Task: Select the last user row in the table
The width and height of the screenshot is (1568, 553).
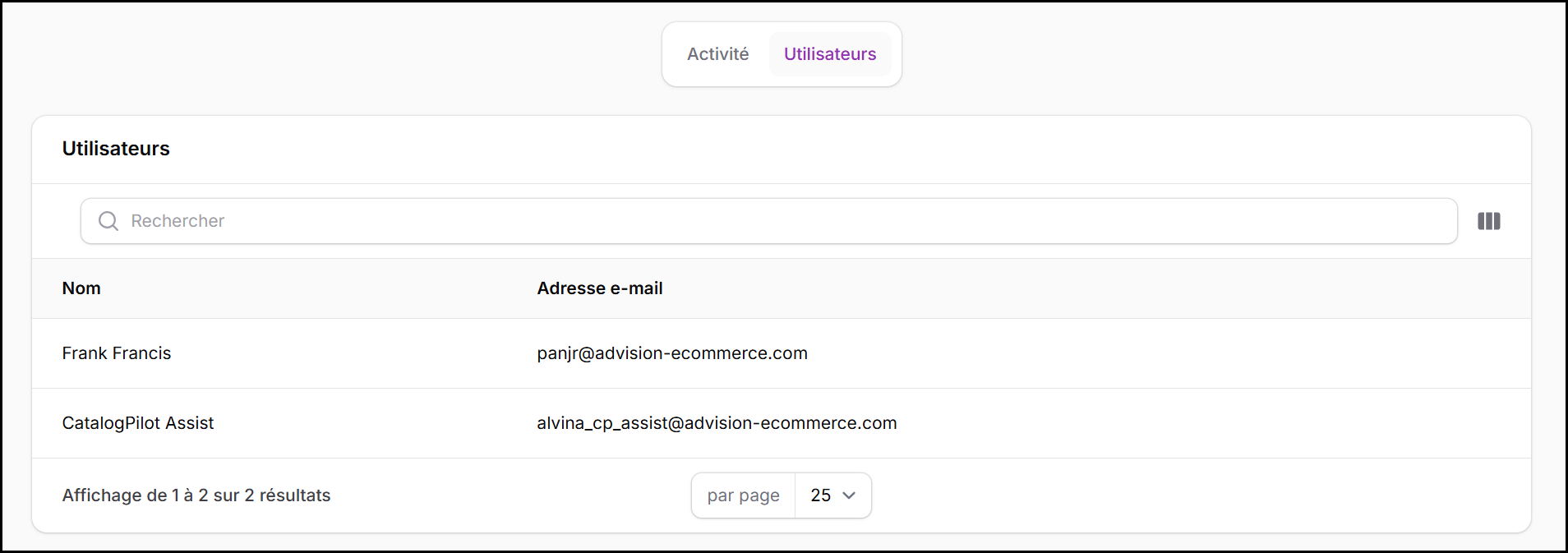Action: [x=781, y=423]
